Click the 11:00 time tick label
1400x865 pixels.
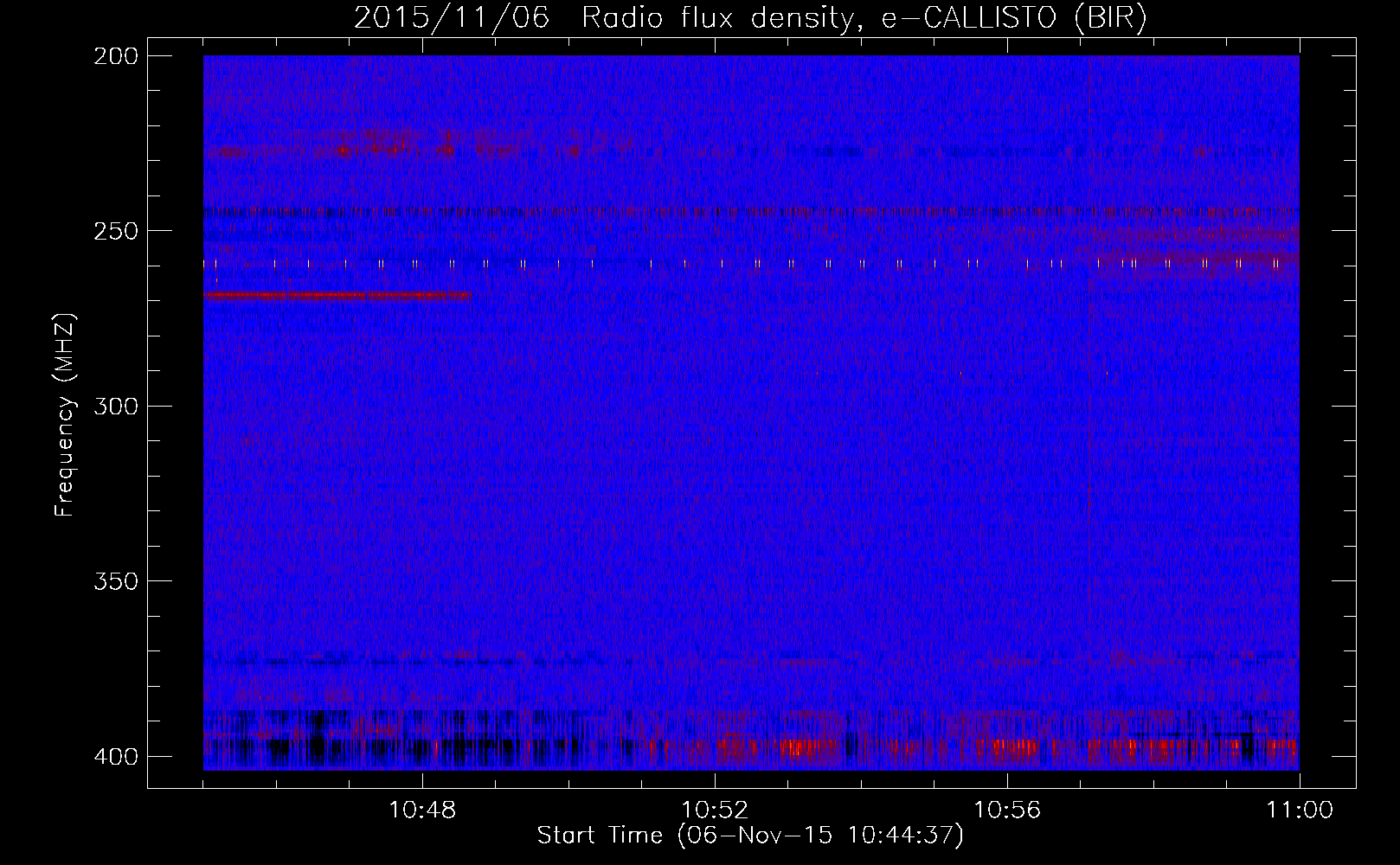click(x=1300, y=811)
